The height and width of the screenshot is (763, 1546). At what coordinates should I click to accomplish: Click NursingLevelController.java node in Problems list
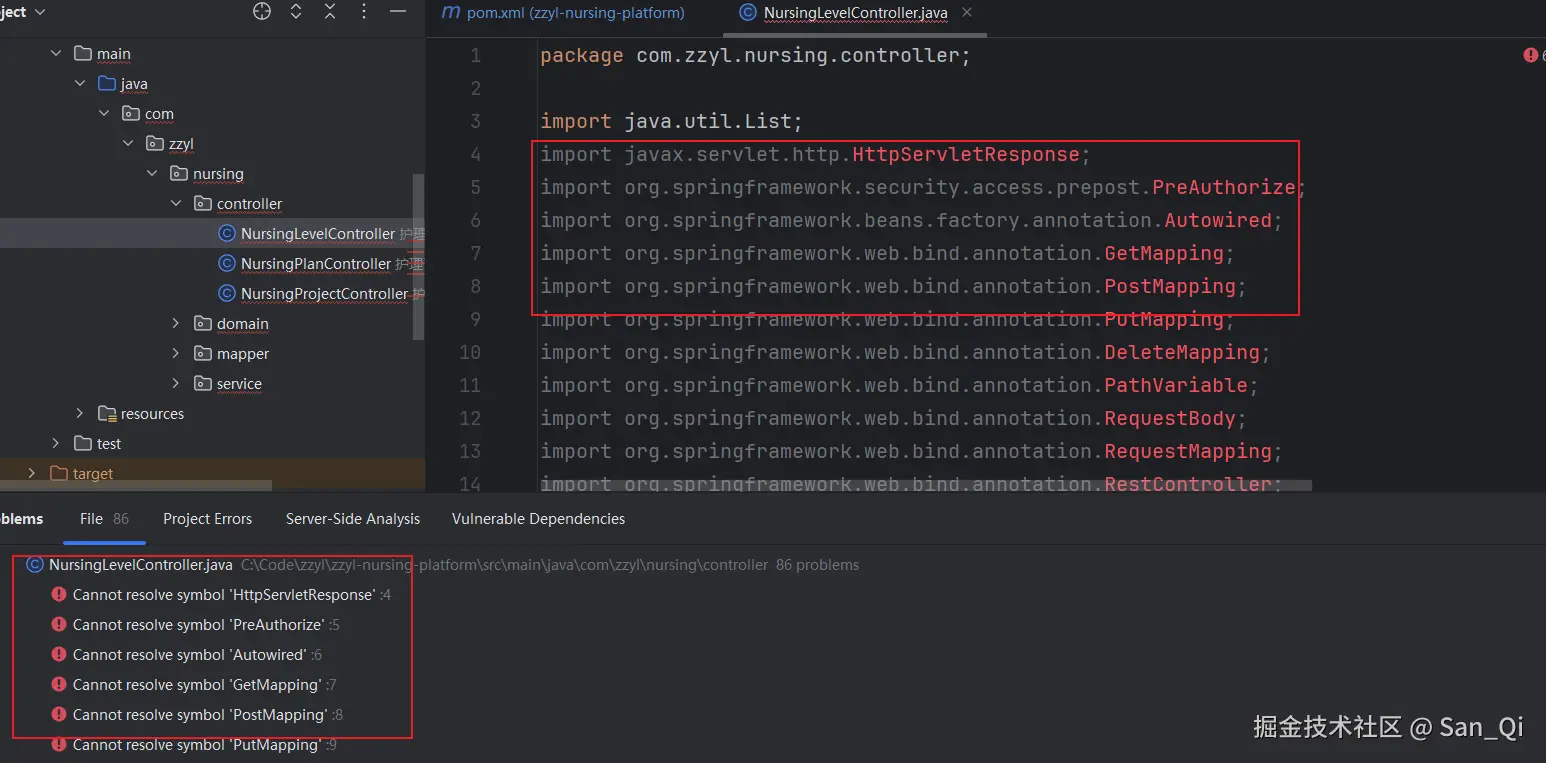coord(141,564)
